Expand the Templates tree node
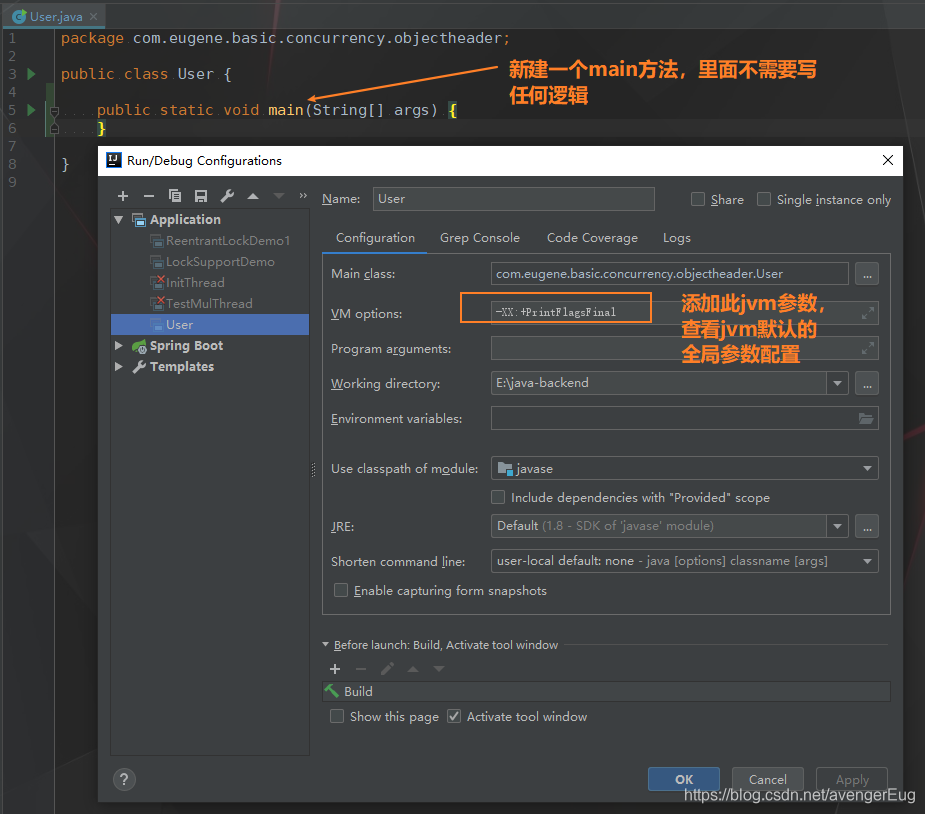Image resolution: width=925 pixels, height=814 pixels. (119, 366)
